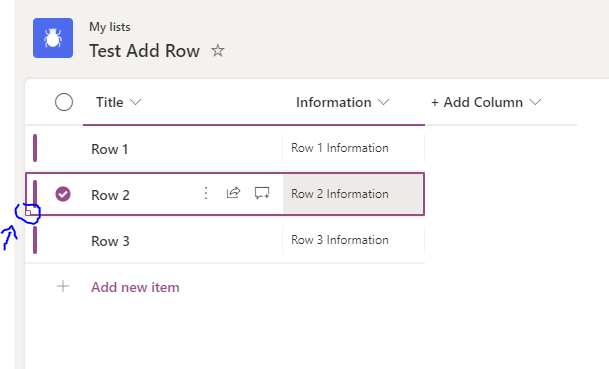Open Row 2 more actions ellipsis
Image resolution: width=609 pixels, height=369 pixels.
coord(206,193)
